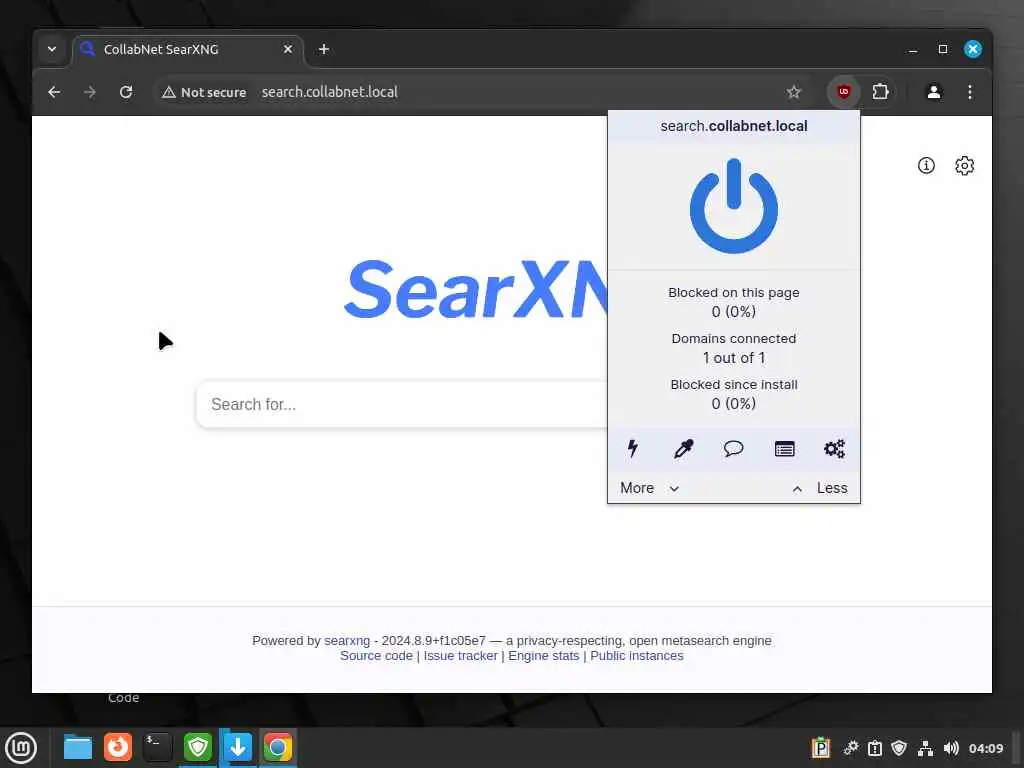Viewport: 1024px width, 768px height.
Task: Click uBlock Origin extension icon in toolbar
Action: coord(843,91)
